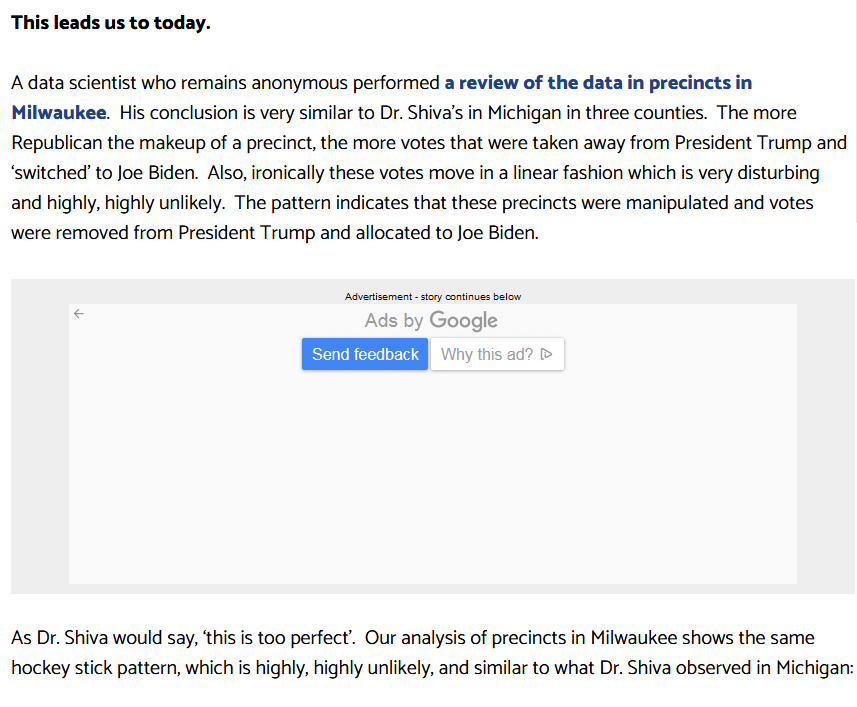This screenshot has height=707, width=857.
Task: Follow the bold Milwaukee hyperlink
Action: [x=59, y=113]
